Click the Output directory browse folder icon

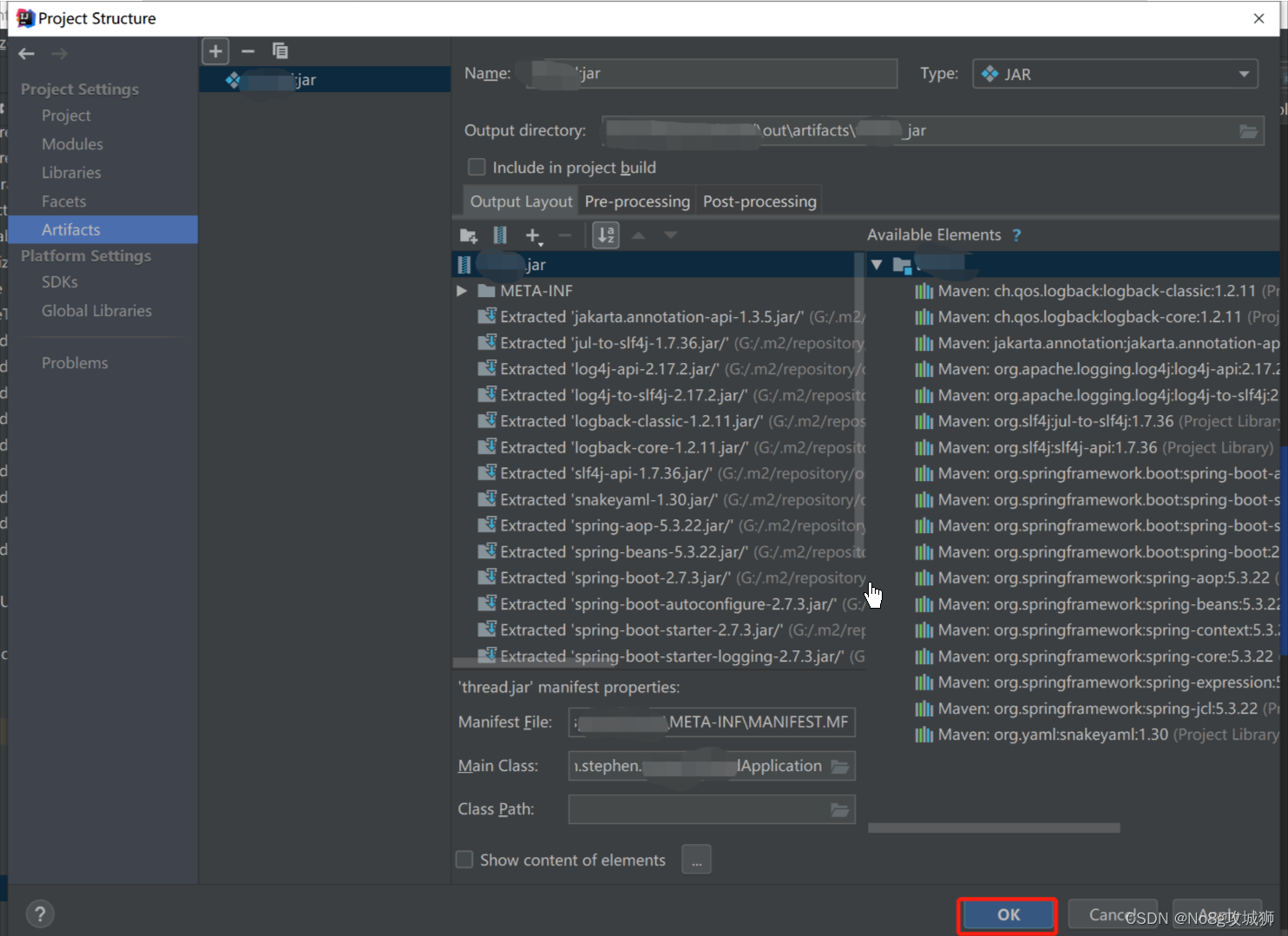tap(1248, 131)
